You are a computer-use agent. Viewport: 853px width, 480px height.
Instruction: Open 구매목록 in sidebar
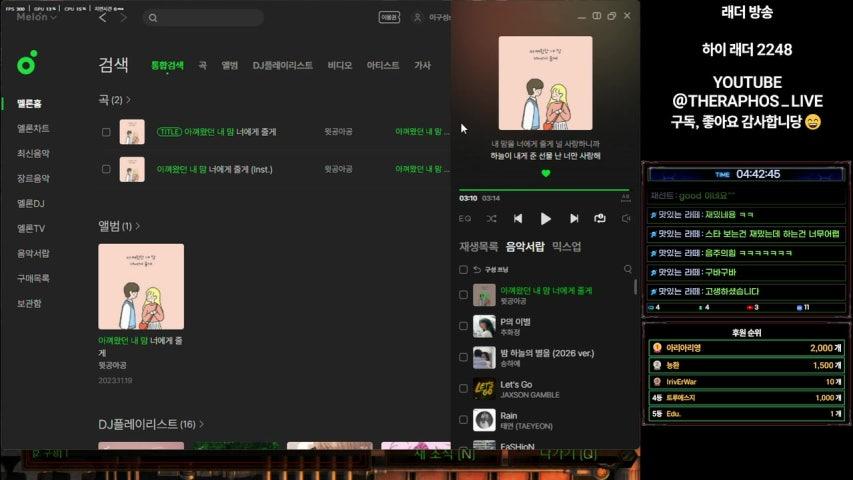[x=33, y=279]
